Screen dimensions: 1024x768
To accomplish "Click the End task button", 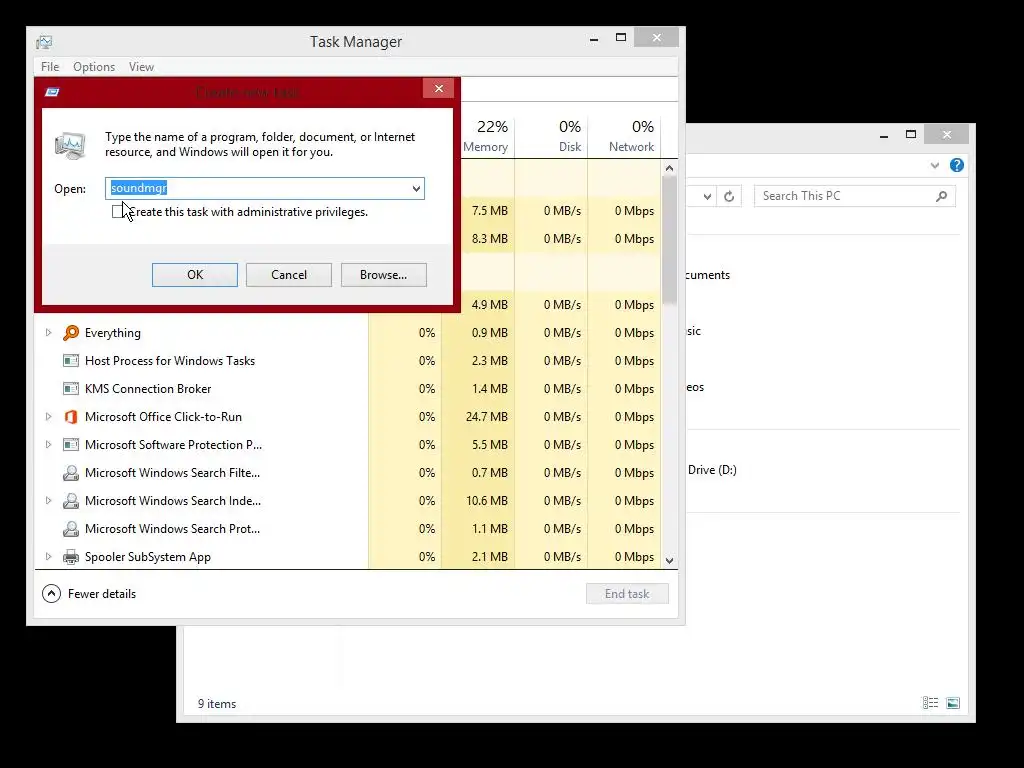I will [x=627, y=594].
